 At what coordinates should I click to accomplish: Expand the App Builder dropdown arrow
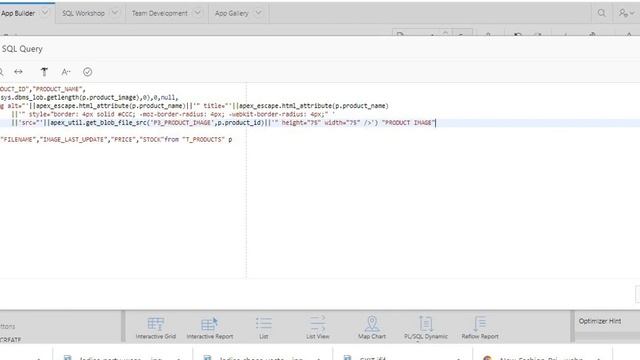pyautogui.click(x=45, y=13)
